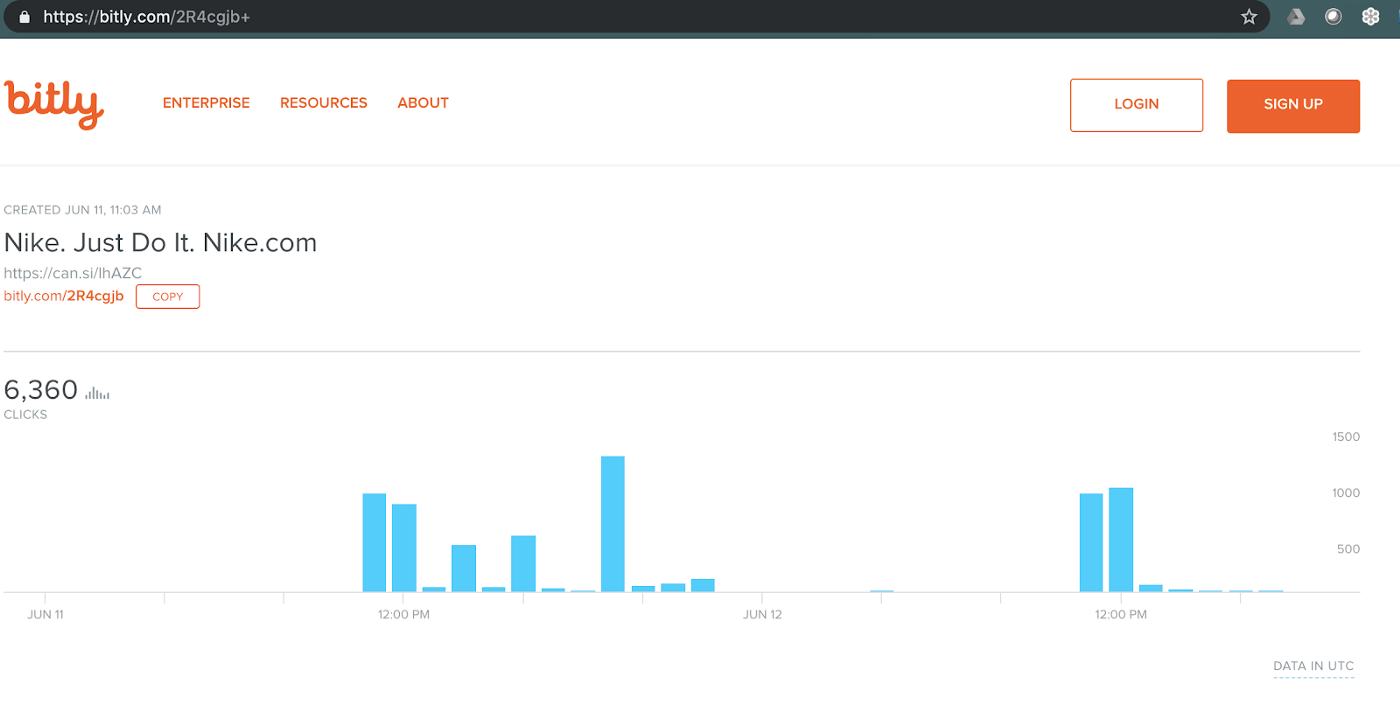Click the JUN 12 axis label
The height and width of the screenshot is (725, 1400).
tap(762, 615)
